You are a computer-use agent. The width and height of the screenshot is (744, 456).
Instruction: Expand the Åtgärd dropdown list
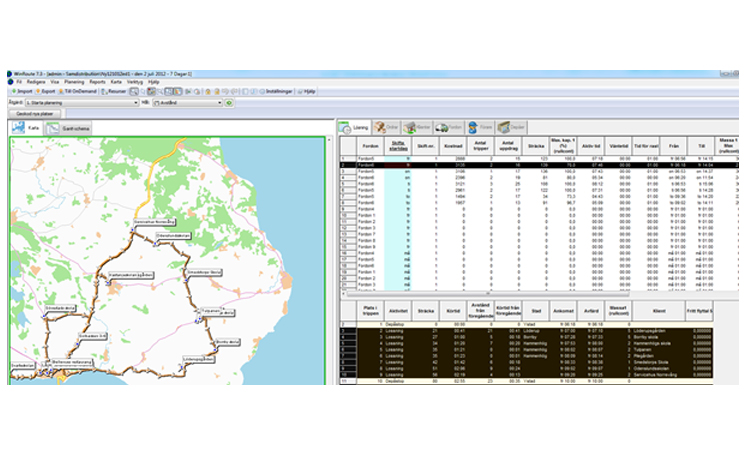(134, 102)
